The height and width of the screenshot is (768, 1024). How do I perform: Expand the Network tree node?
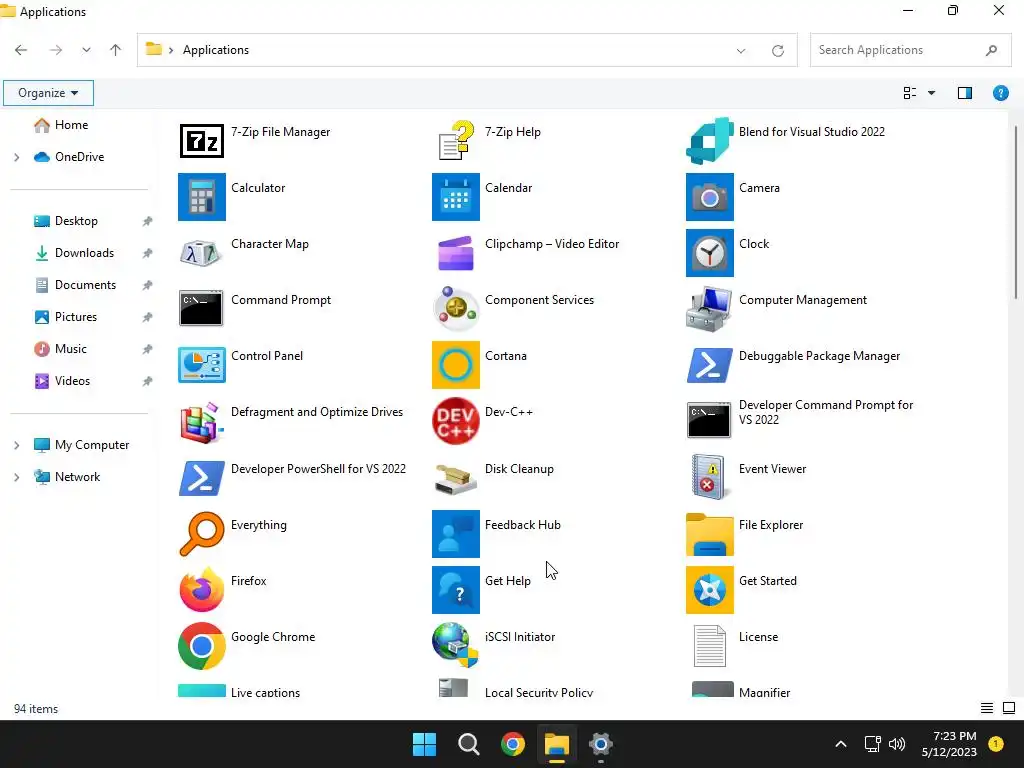pos(16,477)
